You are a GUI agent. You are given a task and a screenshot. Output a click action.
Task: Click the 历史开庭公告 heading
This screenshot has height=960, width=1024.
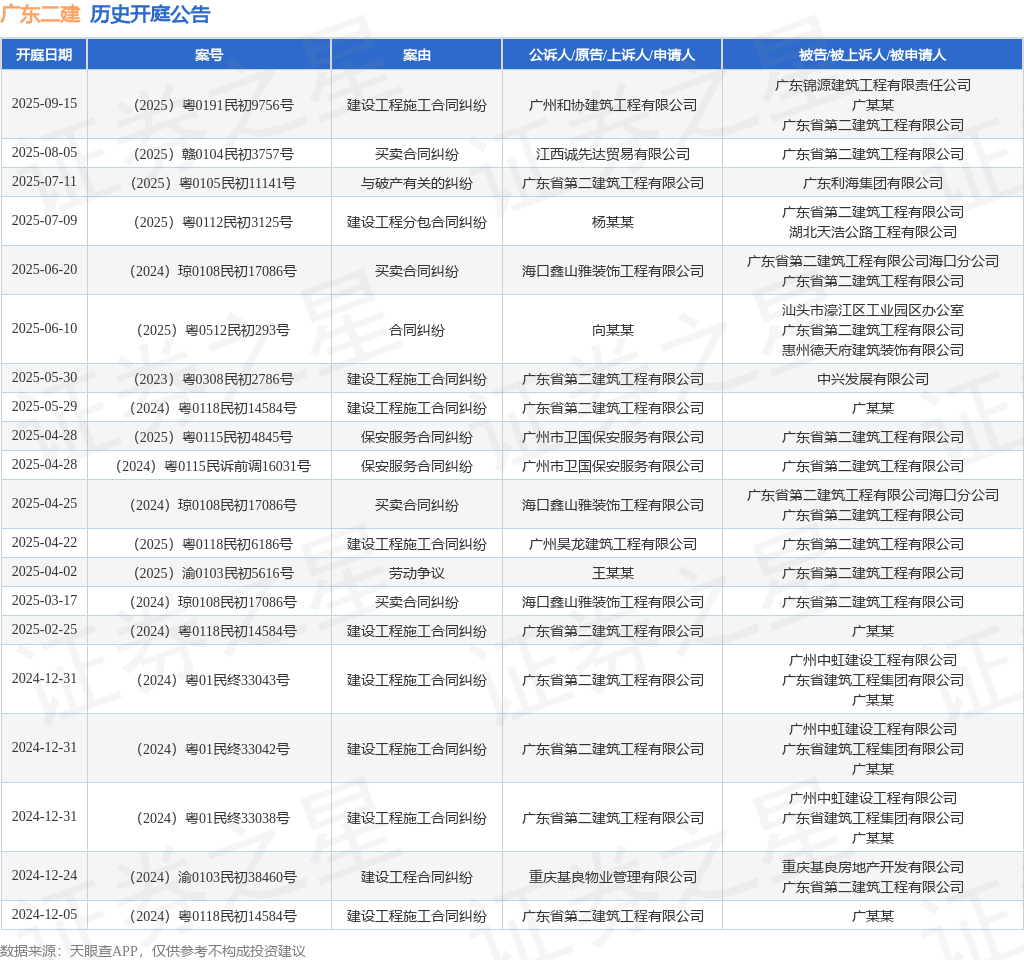150,14
